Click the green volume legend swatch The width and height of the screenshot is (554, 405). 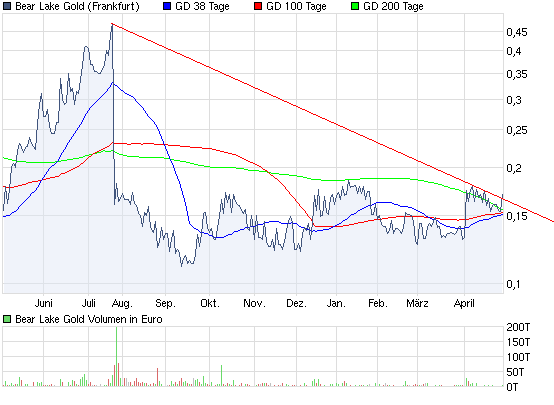[7, 319]
